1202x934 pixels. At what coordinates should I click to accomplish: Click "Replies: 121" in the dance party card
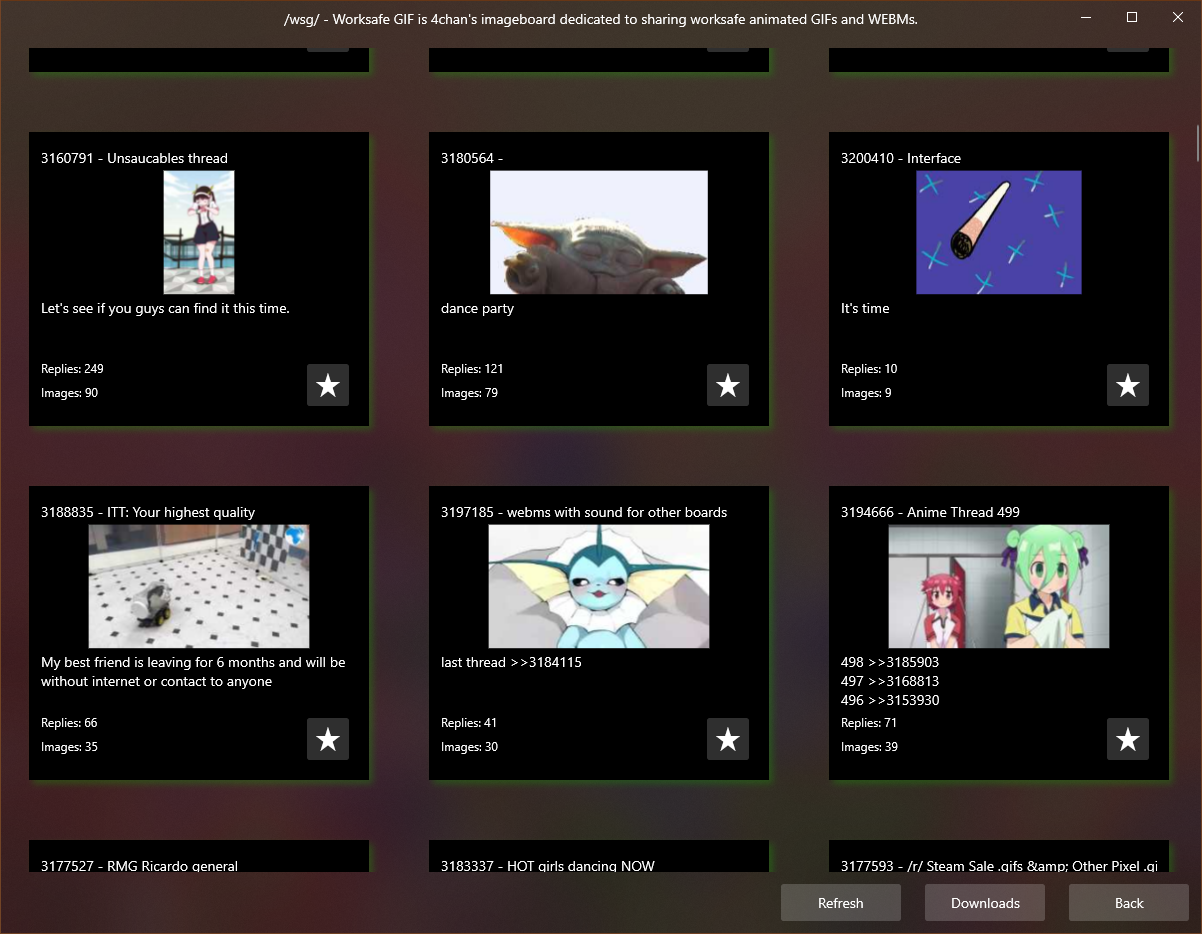tap(472, 369)
